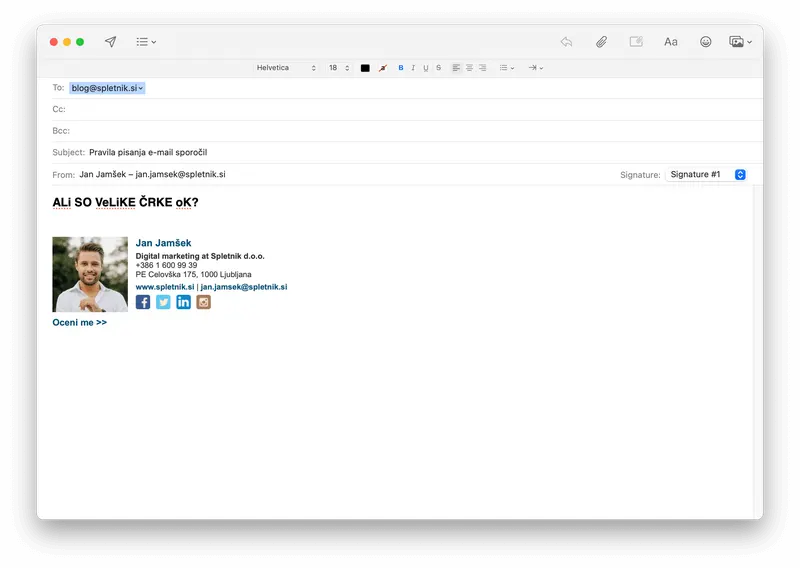Click the Subject field text
This screenshot has height=568, width=800.
[148, 152]
